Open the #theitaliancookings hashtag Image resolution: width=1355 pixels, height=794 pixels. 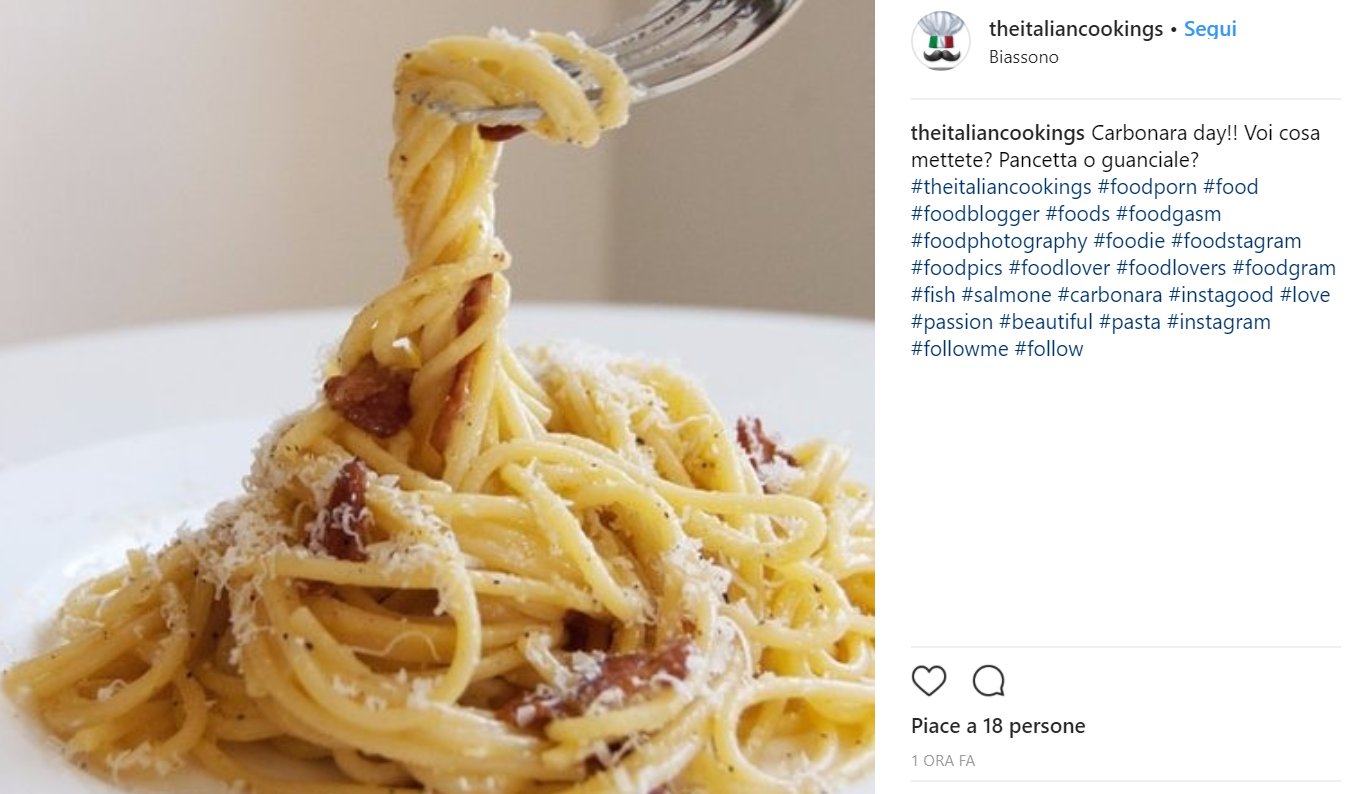point(1001,187)
